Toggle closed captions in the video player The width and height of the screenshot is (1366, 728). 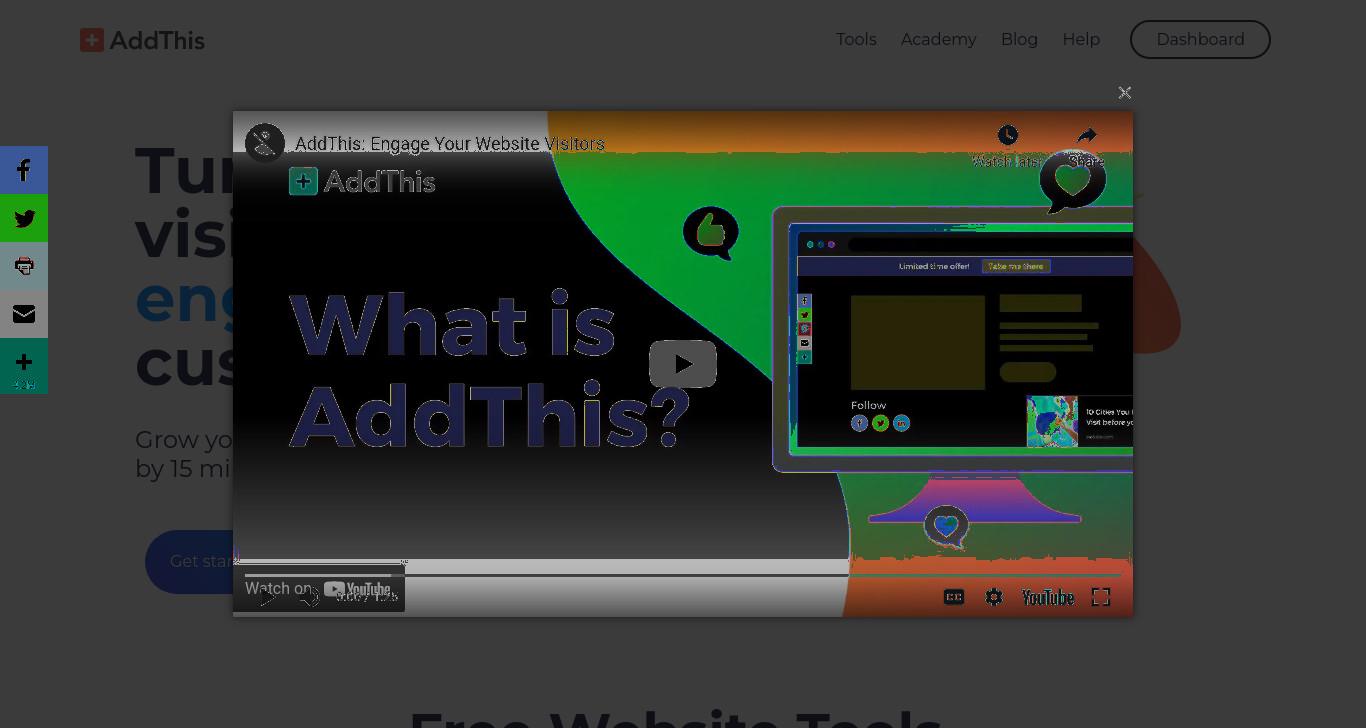954,597
